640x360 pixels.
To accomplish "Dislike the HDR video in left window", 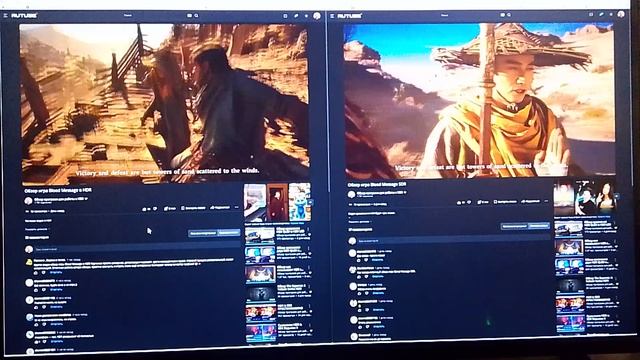I will pyautogui.click(x=155, y=209).
